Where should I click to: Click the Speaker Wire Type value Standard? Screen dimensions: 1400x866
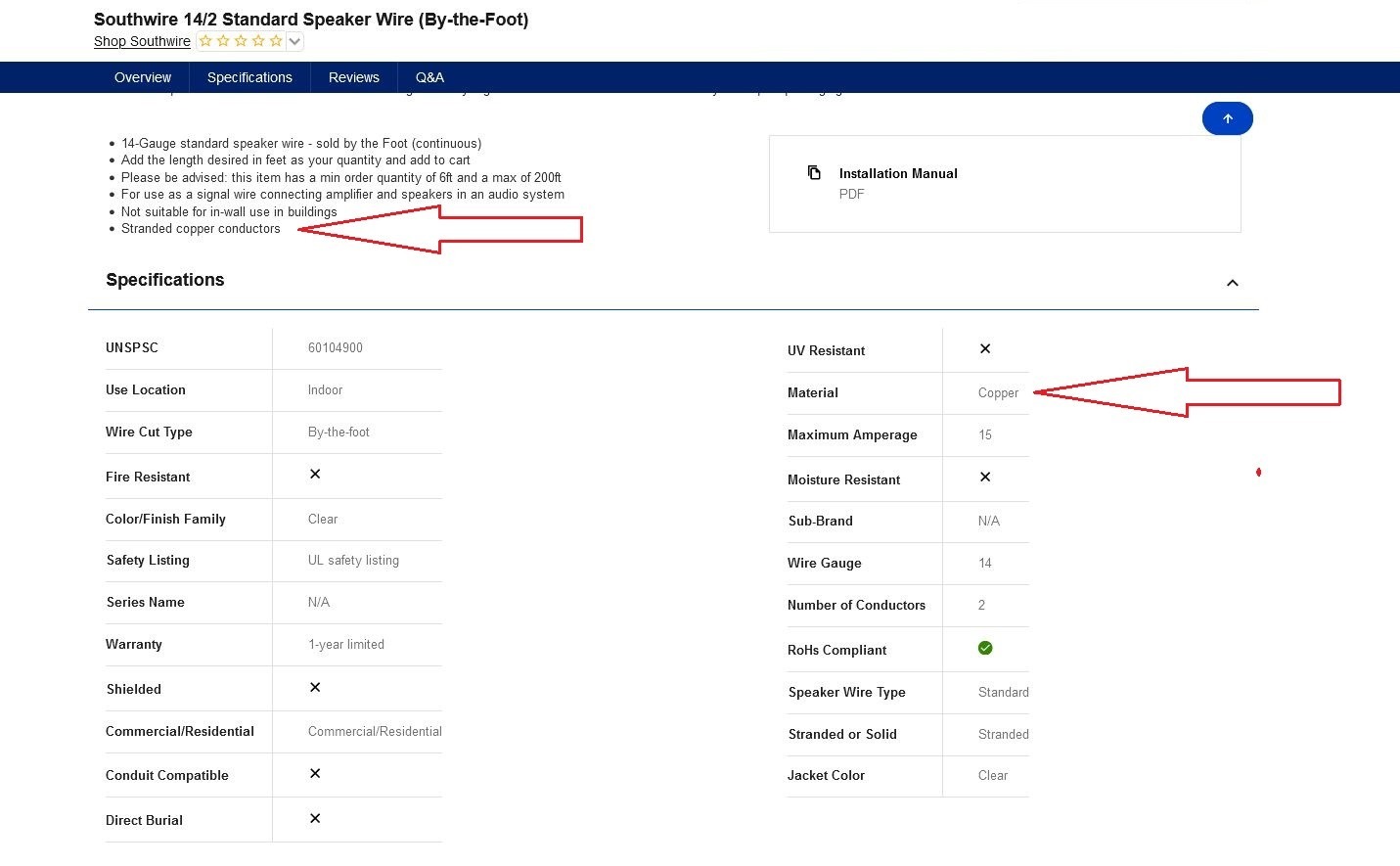1004,692
